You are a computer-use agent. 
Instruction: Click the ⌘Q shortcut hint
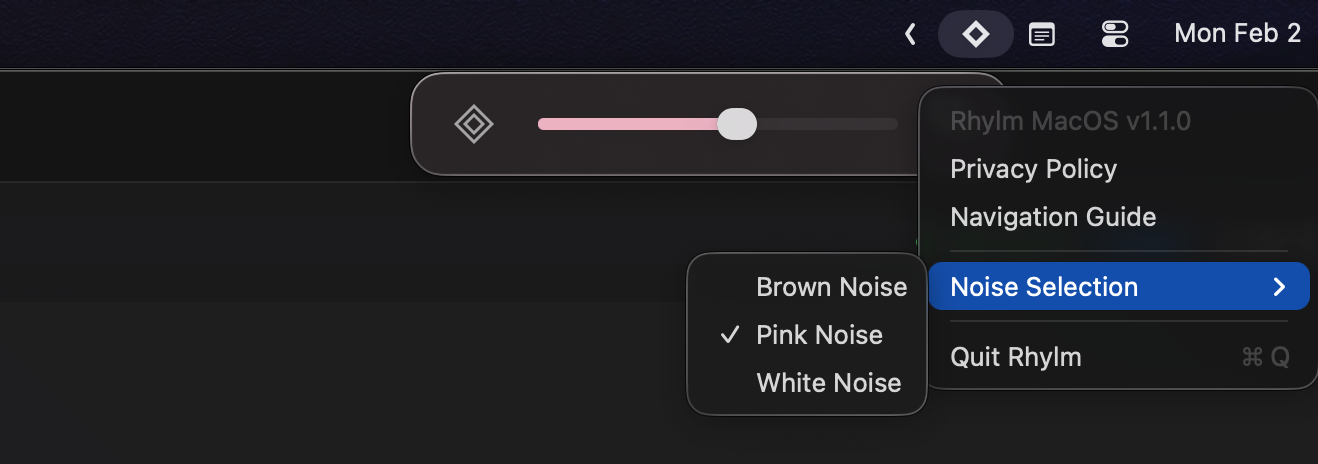tap(1265, 357)
